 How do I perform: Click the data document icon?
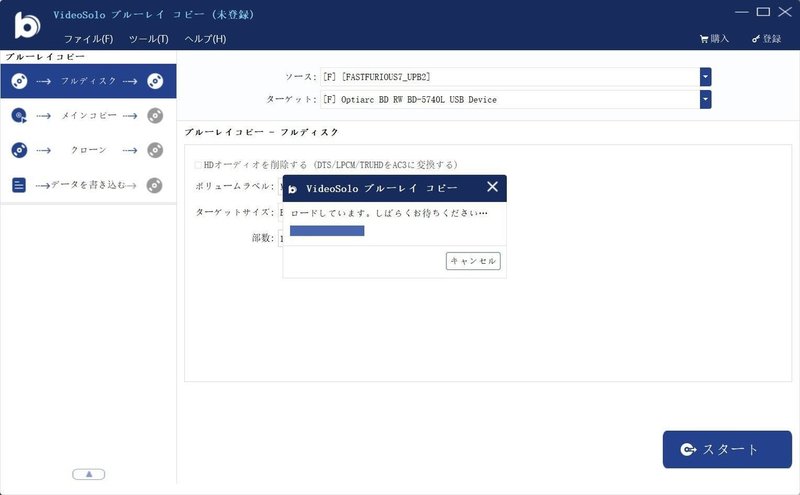(19, 185)
